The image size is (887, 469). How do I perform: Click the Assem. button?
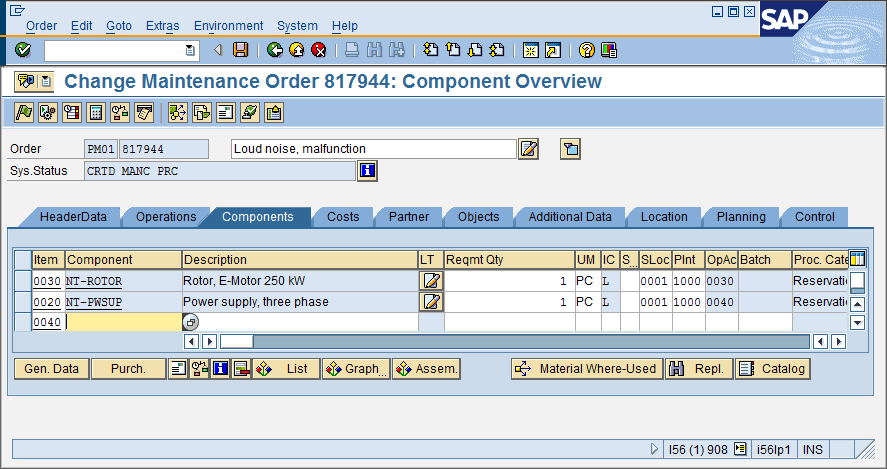tap(427, 369)
